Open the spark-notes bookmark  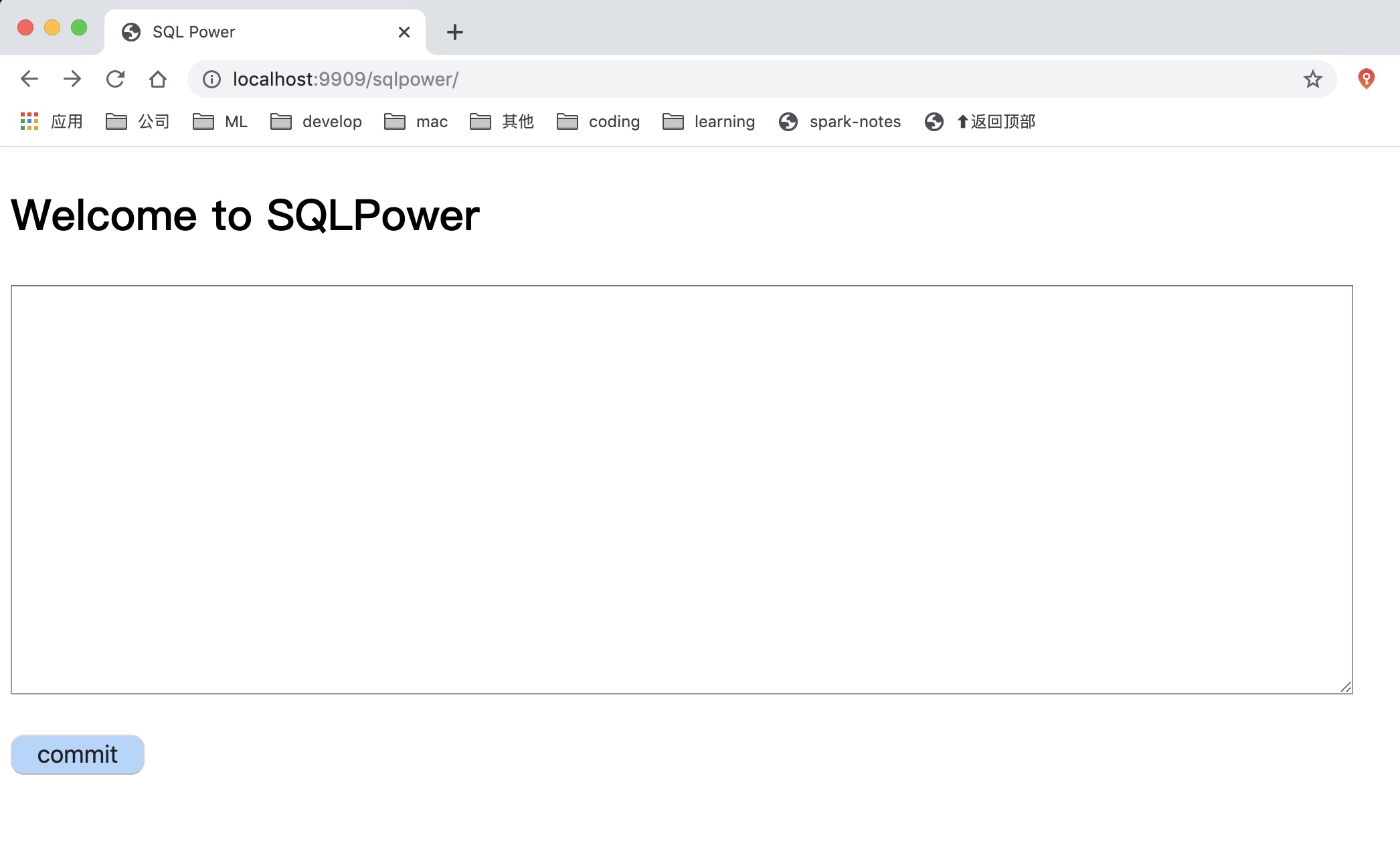click(840, 122)
